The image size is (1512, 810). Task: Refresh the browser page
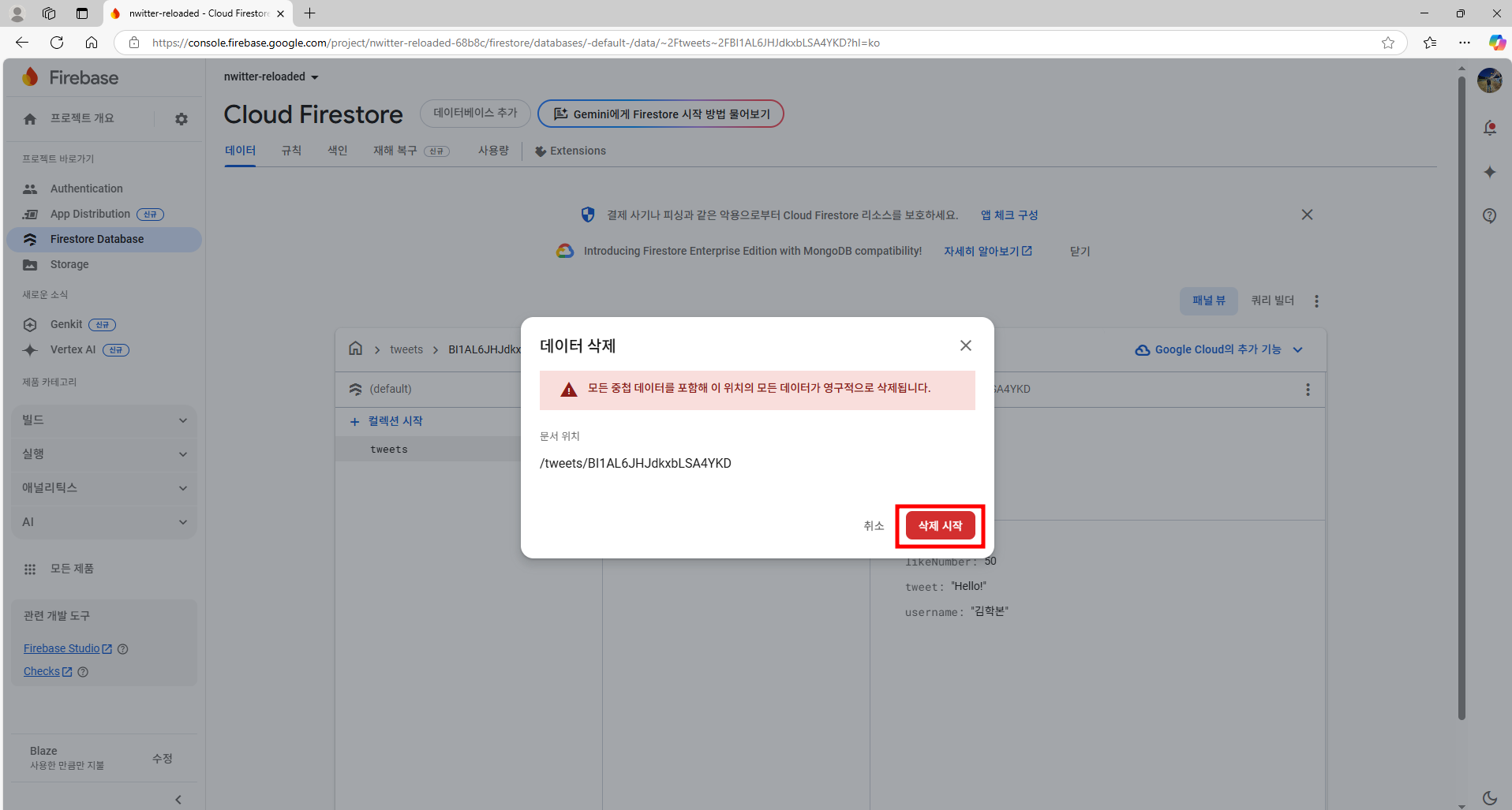pos(57,43)
